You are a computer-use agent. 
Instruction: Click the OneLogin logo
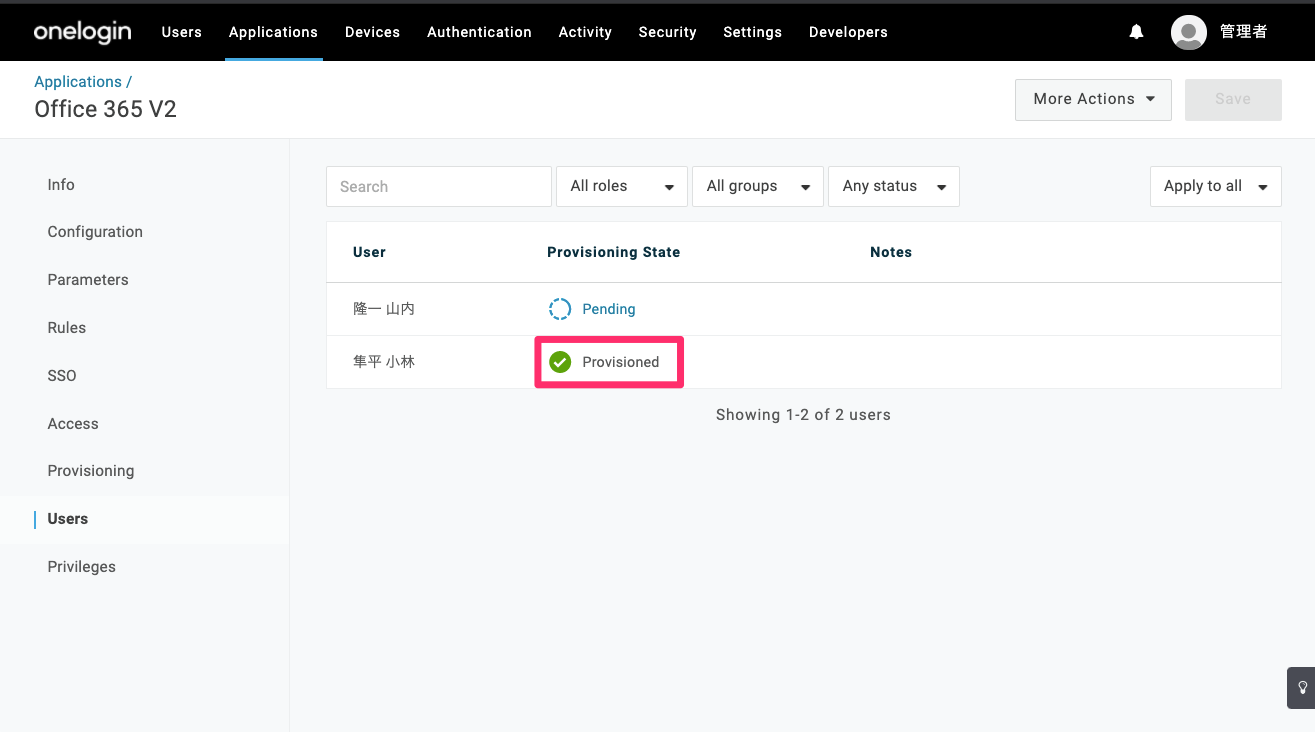82,32
